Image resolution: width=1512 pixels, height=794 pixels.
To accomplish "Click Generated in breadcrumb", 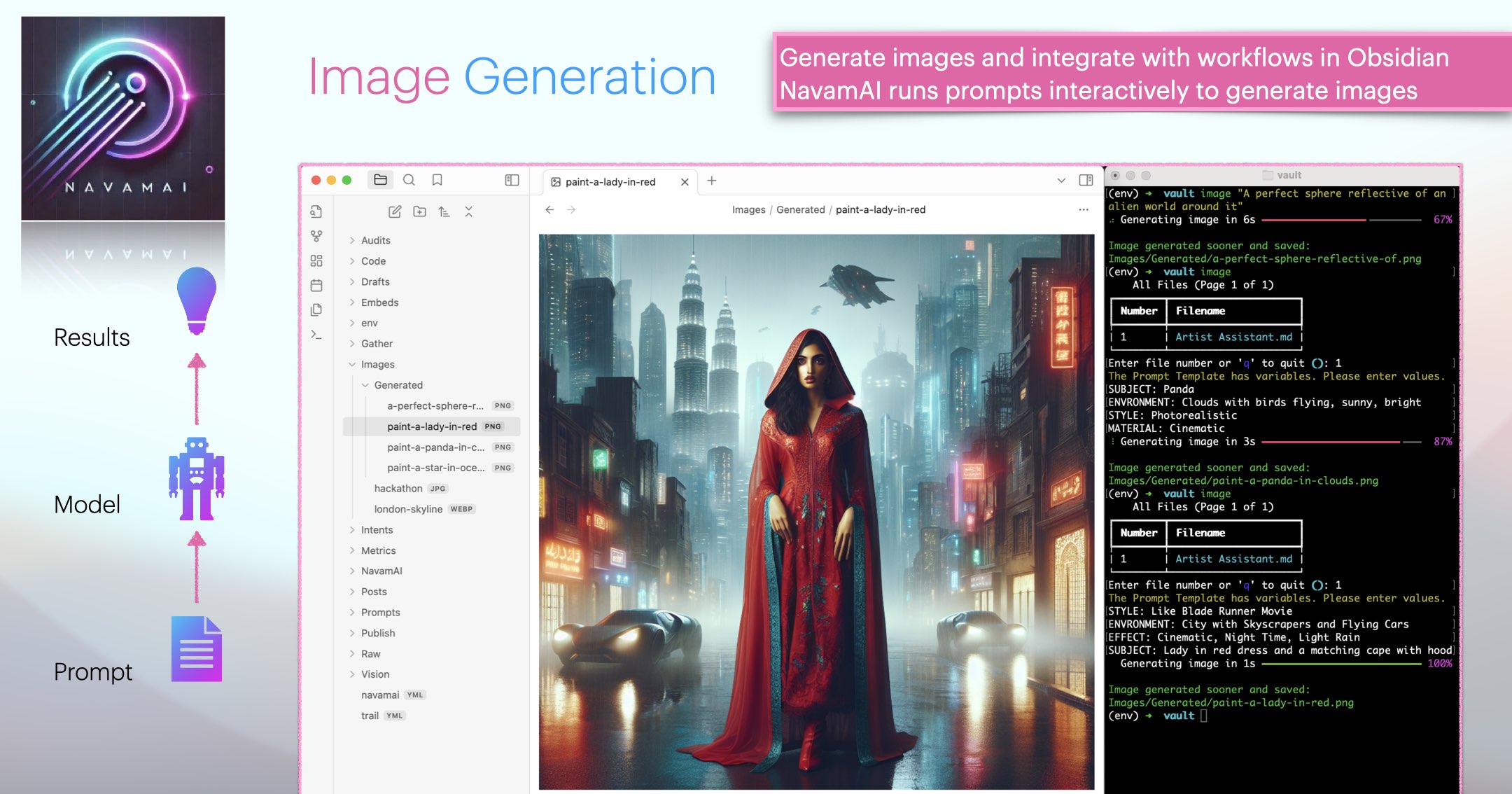I will (x=801, y=209).
